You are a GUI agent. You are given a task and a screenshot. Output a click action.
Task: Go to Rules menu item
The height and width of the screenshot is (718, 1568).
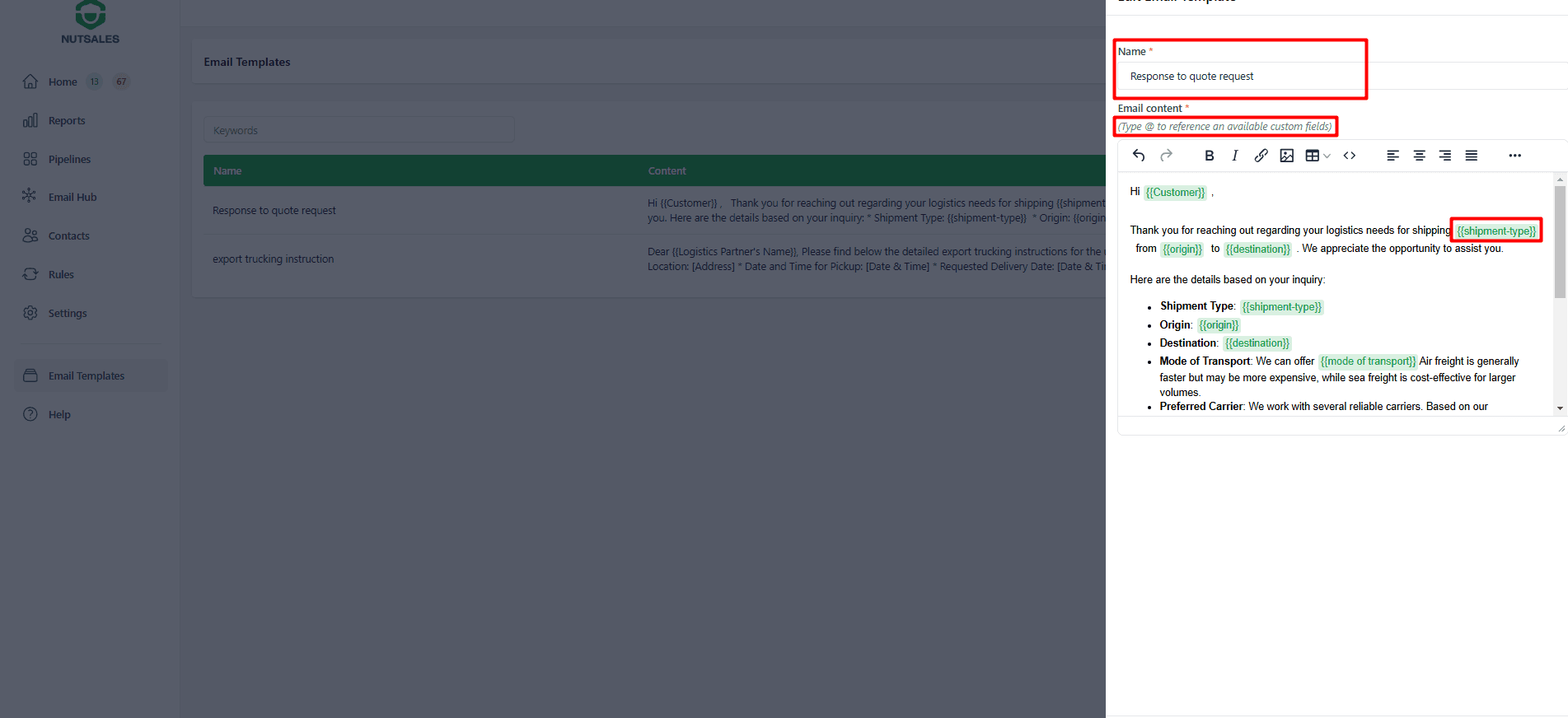pyautogui.click(x=61, y=274)
